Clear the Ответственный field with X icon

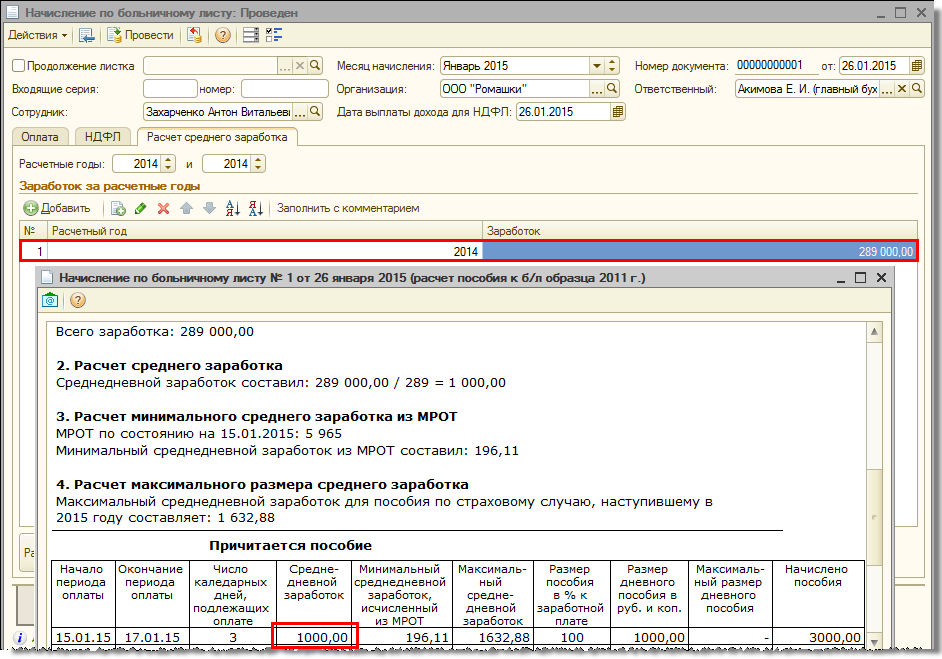(x=900, y=89)
